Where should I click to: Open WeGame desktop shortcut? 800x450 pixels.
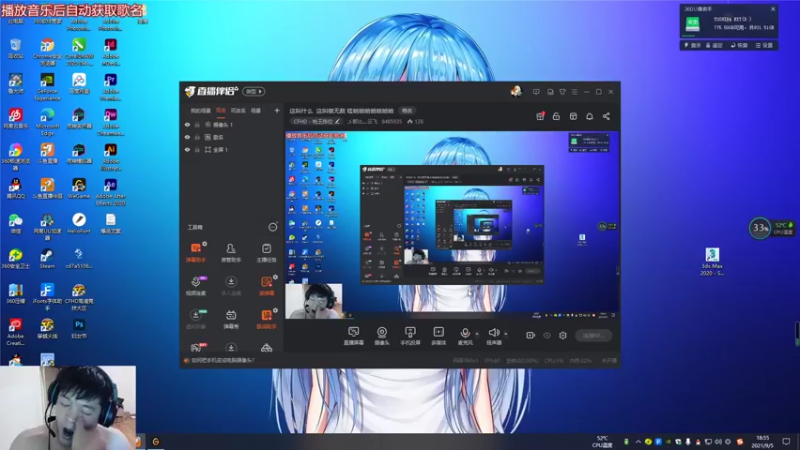tap(79, 188)
